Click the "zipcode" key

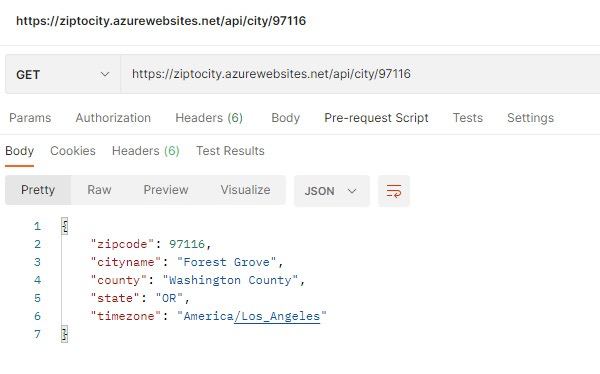[x=122, y=244]
